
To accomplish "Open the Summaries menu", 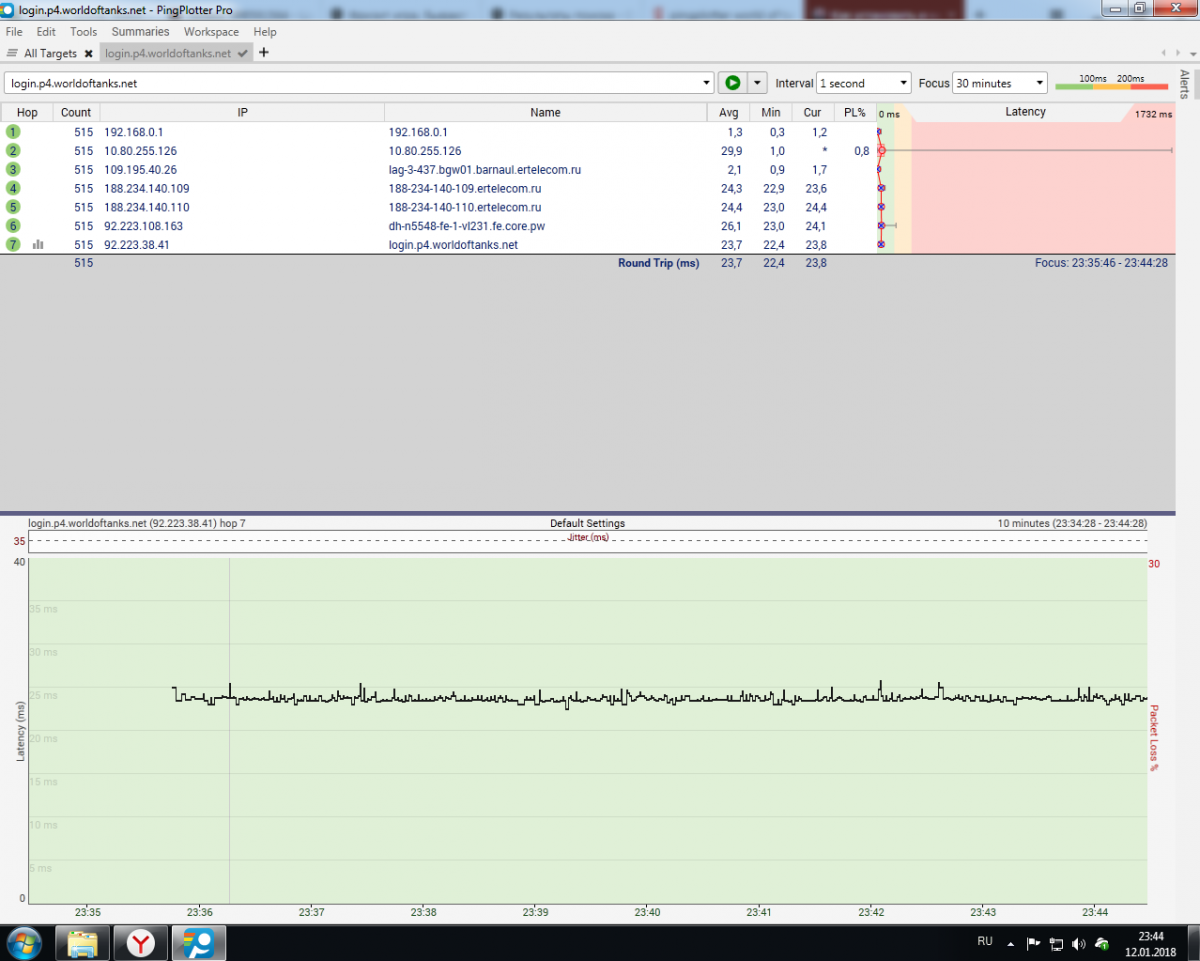I will [140, 32].
